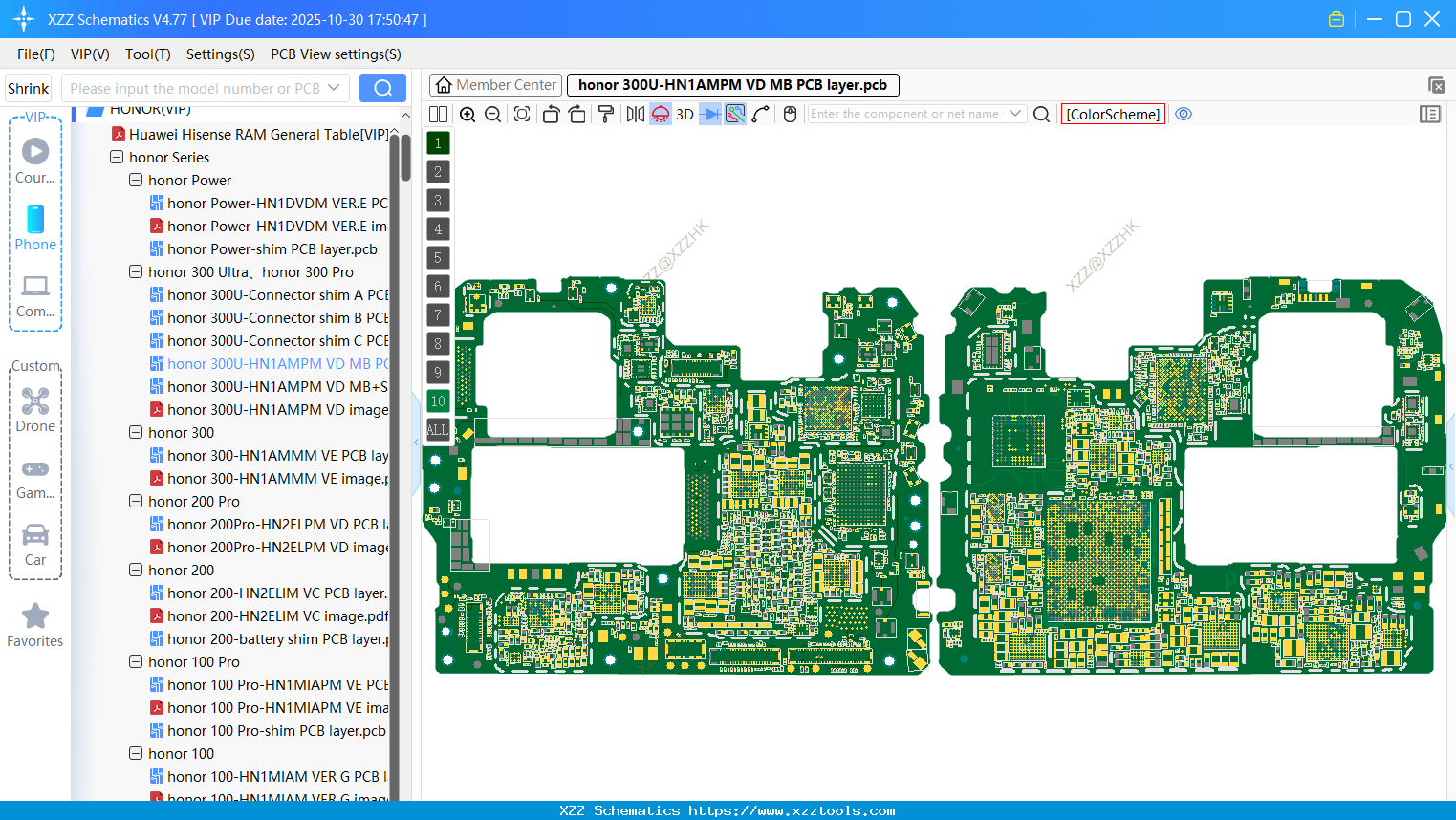Viewport: 1456px width, 820px height.
Task: Open Member Center home tab
Action: [x=495, y=85]
